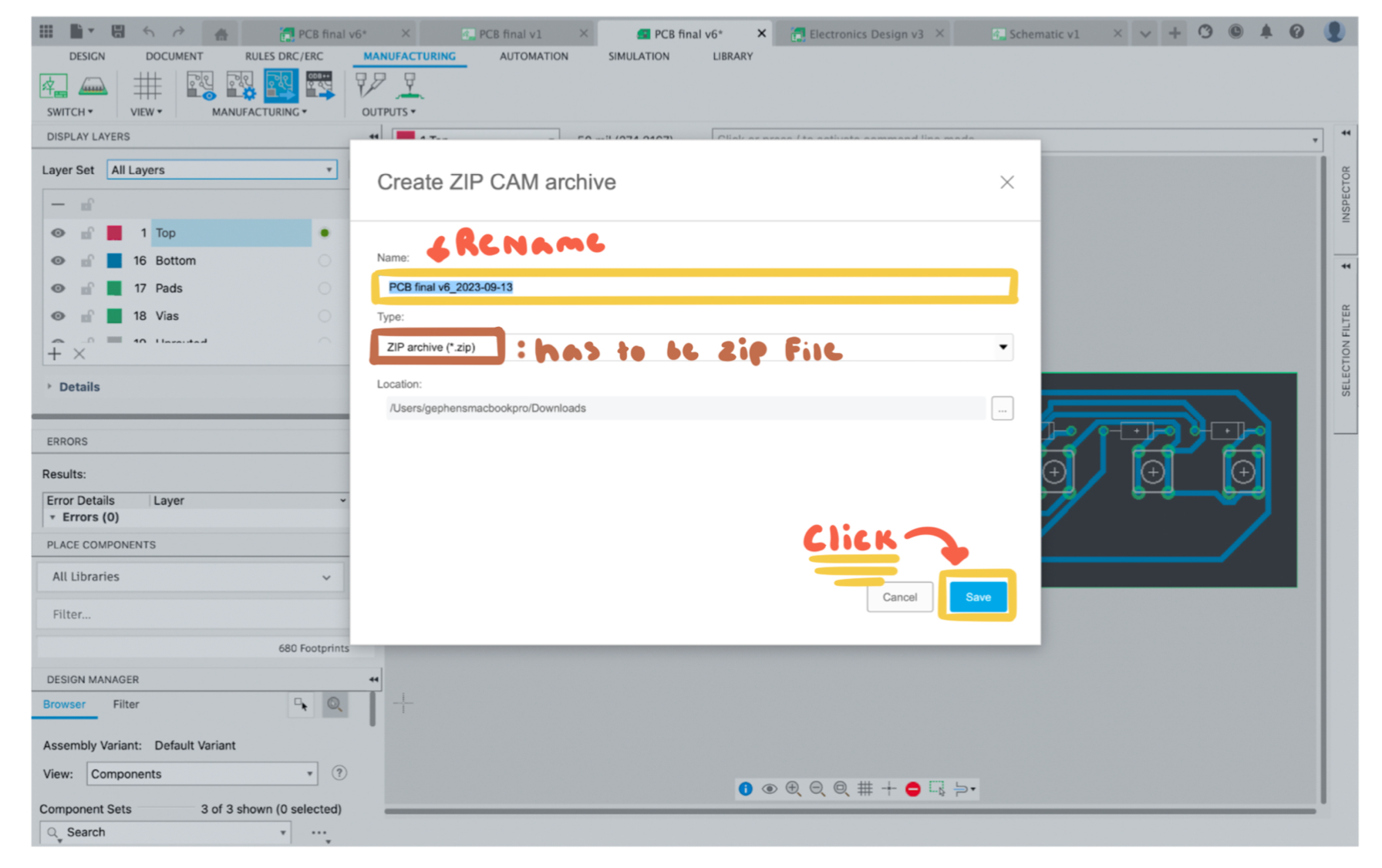Open the job status clock icon

pyautogui.click(x=1235, y=32)
